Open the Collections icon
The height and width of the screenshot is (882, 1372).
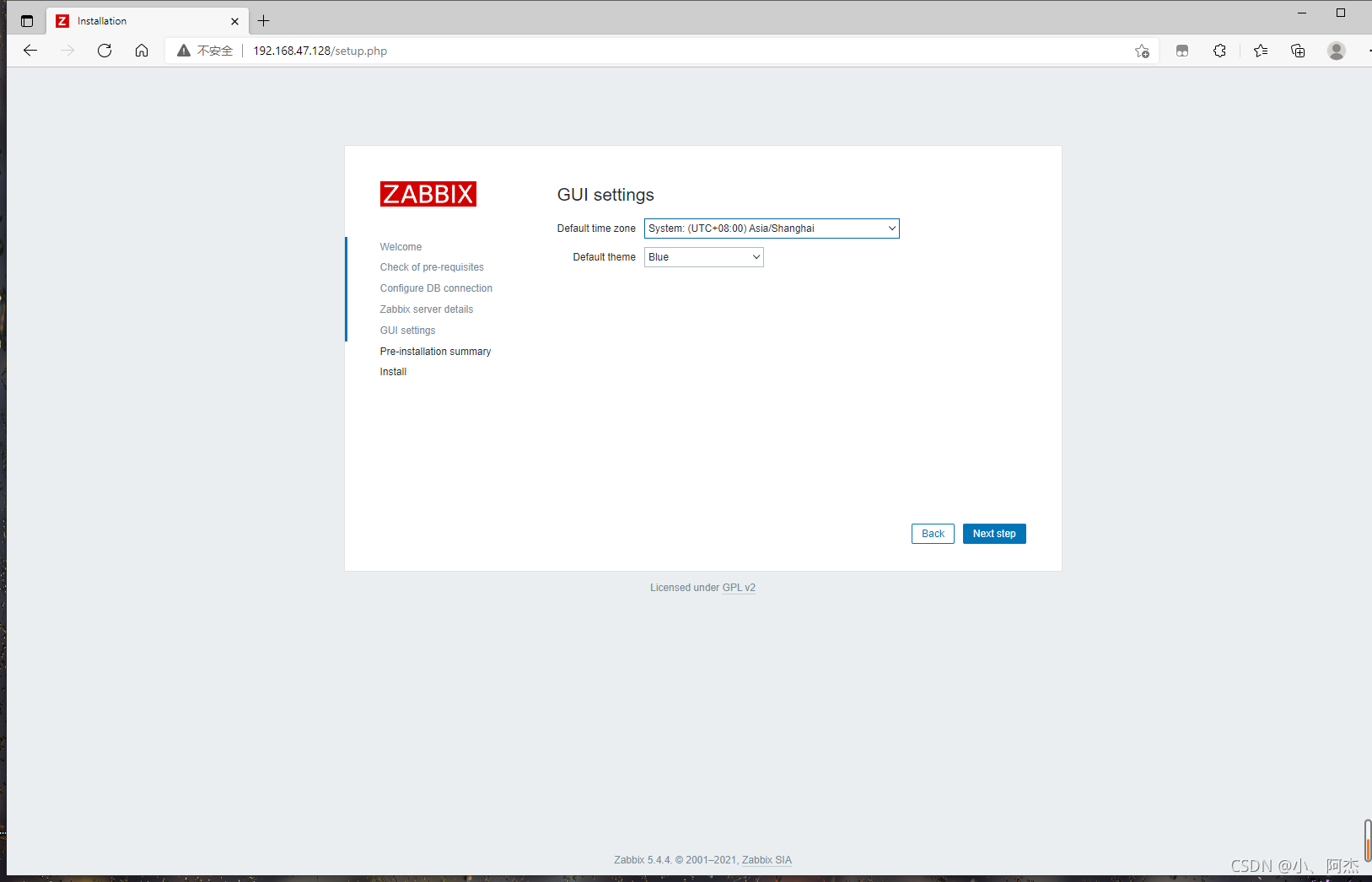tap(1298, 51)
